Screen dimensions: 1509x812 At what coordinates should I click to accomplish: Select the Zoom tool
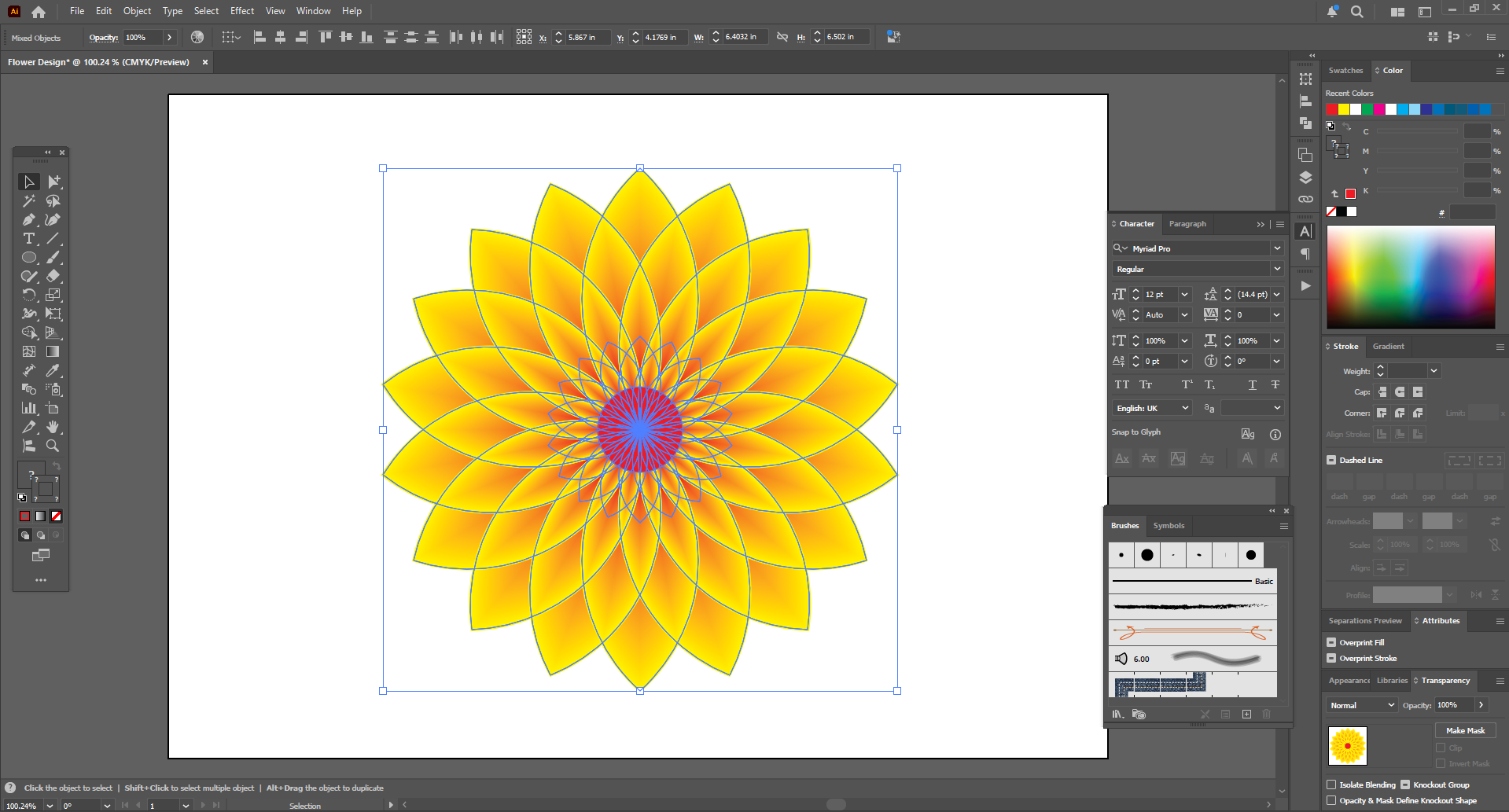tap(53, 446)
